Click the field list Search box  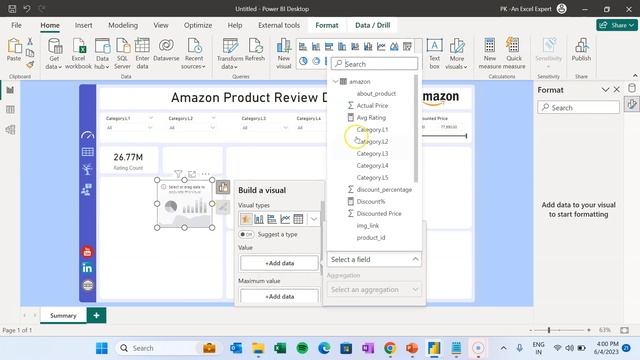pos(375,64)
